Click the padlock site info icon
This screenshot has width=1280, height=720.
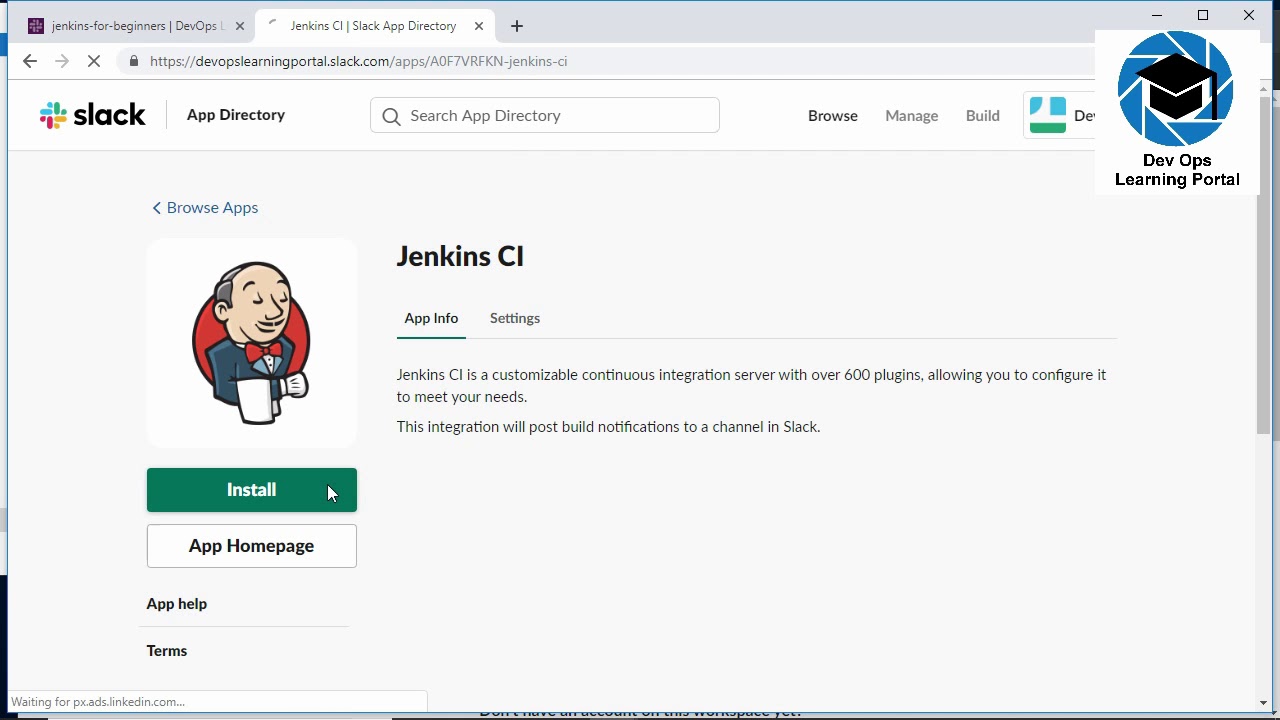(x=134, y=61)
